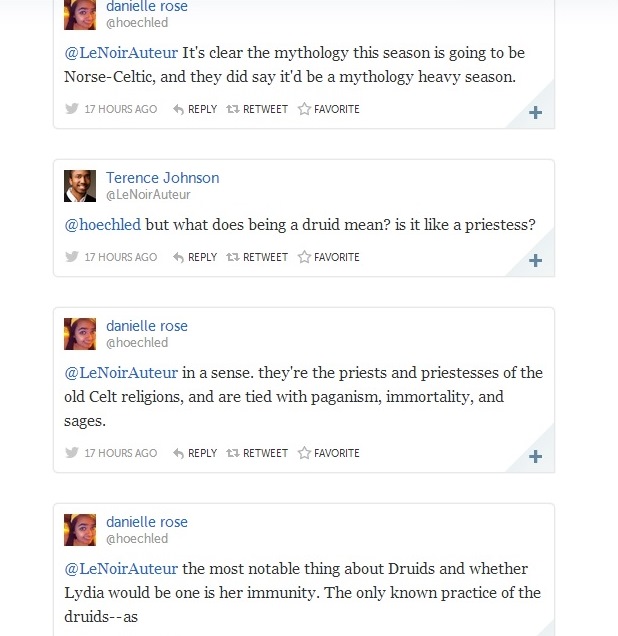This screenshot has width=618, height=636.
Task: Favorite Terence Johnson's druid tweet
Action: click(329, 257)
